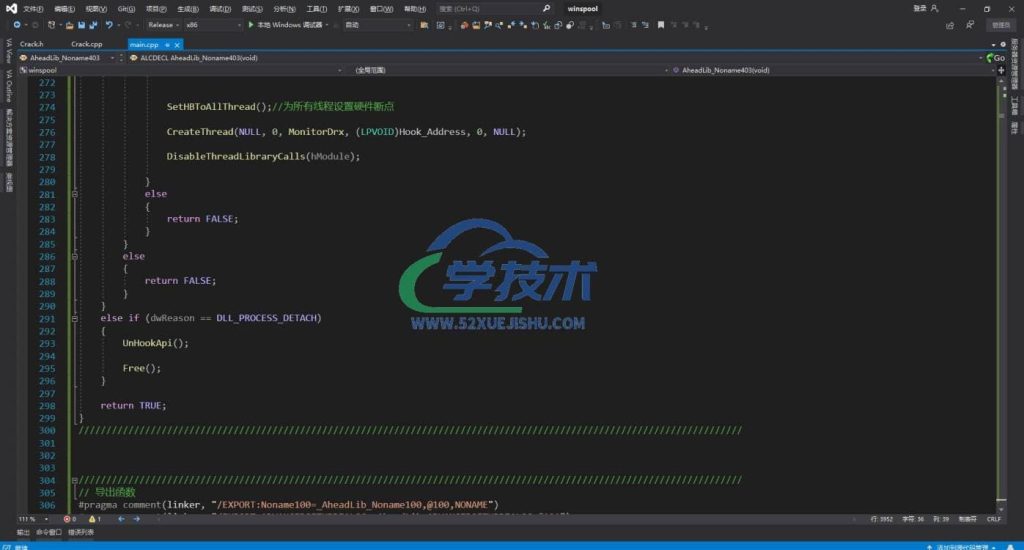Click the red error count icon
Viewport: 1024px width, 550px height.
pyautogui.click(x=69, y=519)
